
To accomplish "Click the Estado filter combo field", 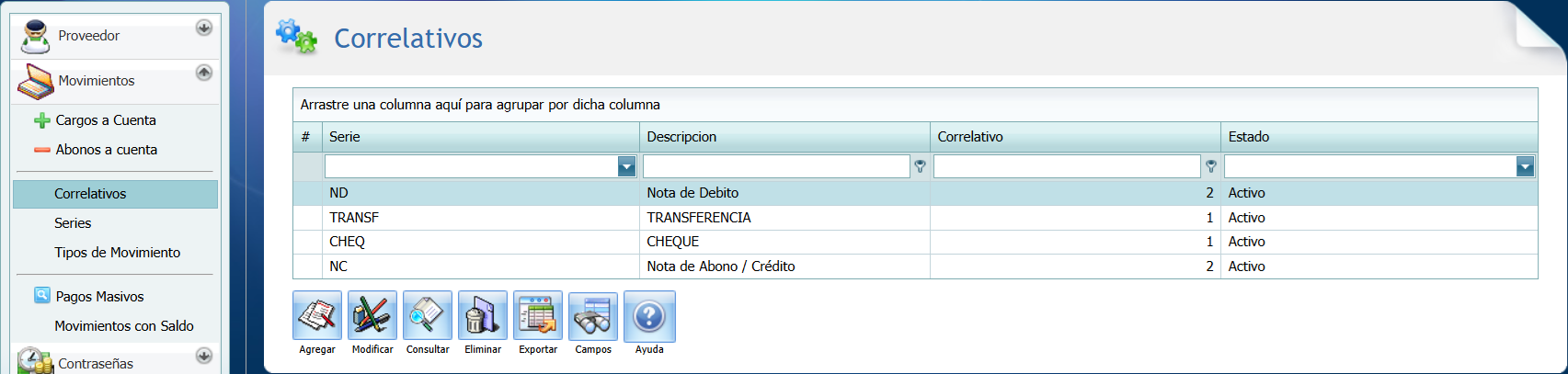I will [x=1379, y=166].
